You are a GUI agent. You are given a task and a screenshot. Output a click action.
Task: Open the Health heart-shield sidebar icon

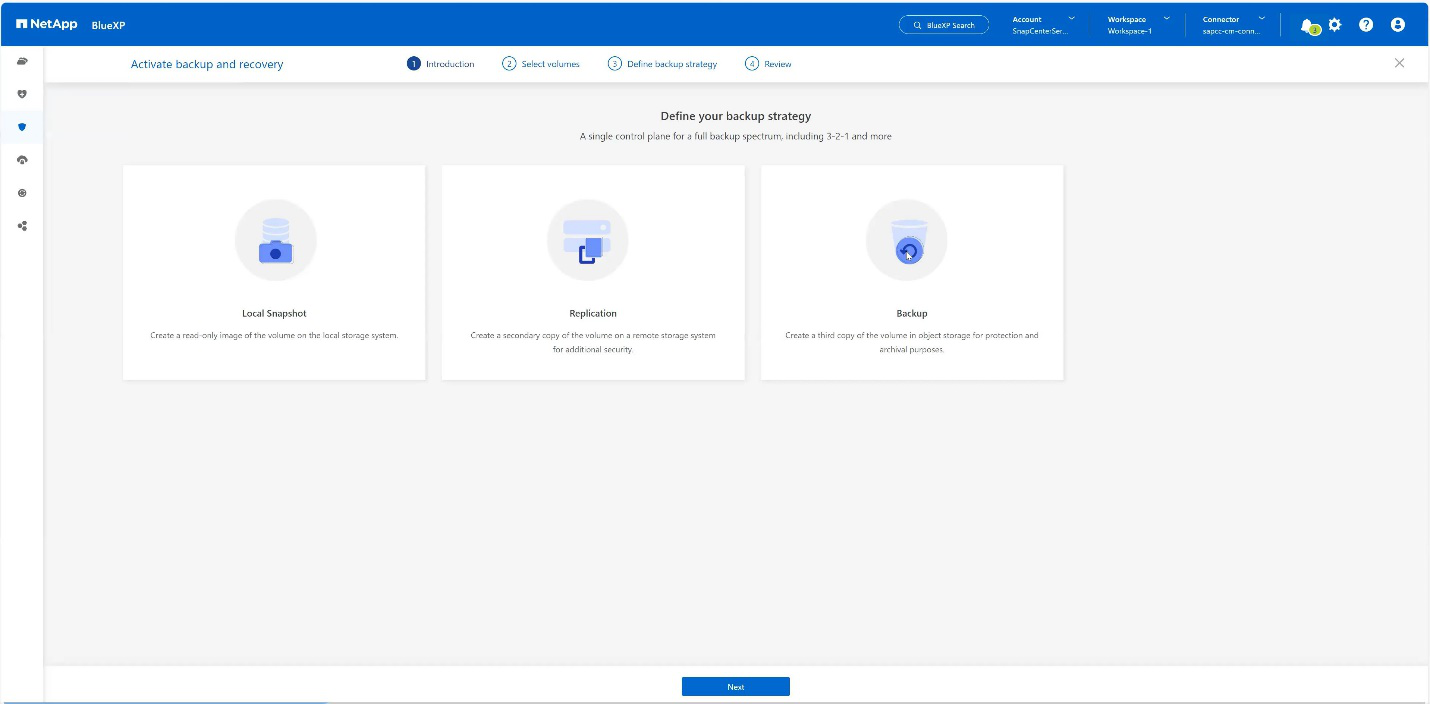click(22, 94)
